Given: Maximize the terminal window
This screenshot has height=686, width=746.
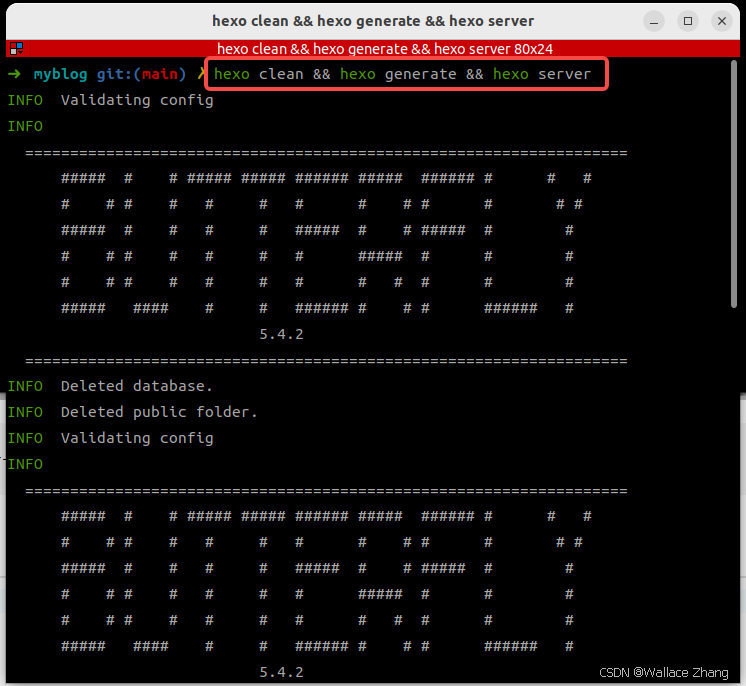Looking at the screenshot, I should click(x=687, y=21).
